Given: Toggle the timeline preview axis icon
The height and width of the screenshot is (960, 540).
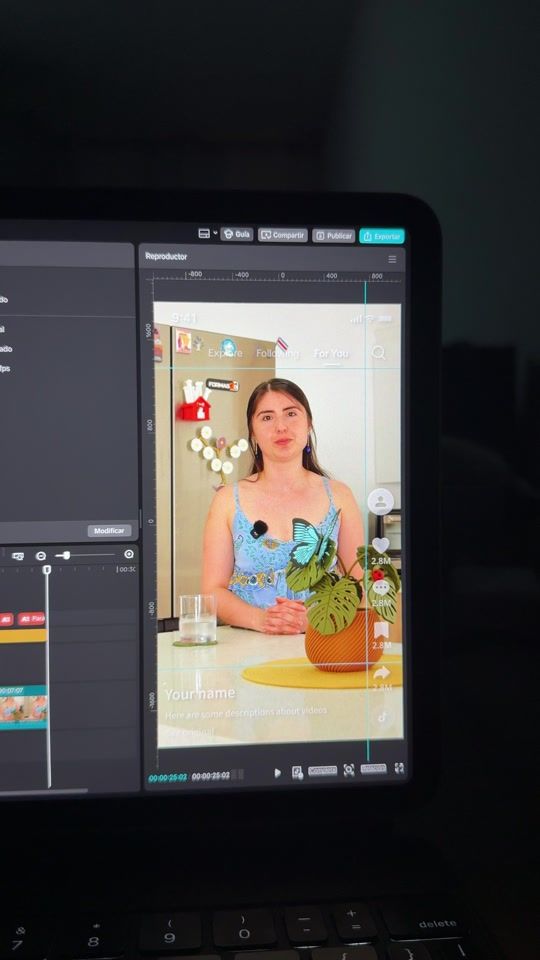Looking at the screenshot, I should coord(18,556).
